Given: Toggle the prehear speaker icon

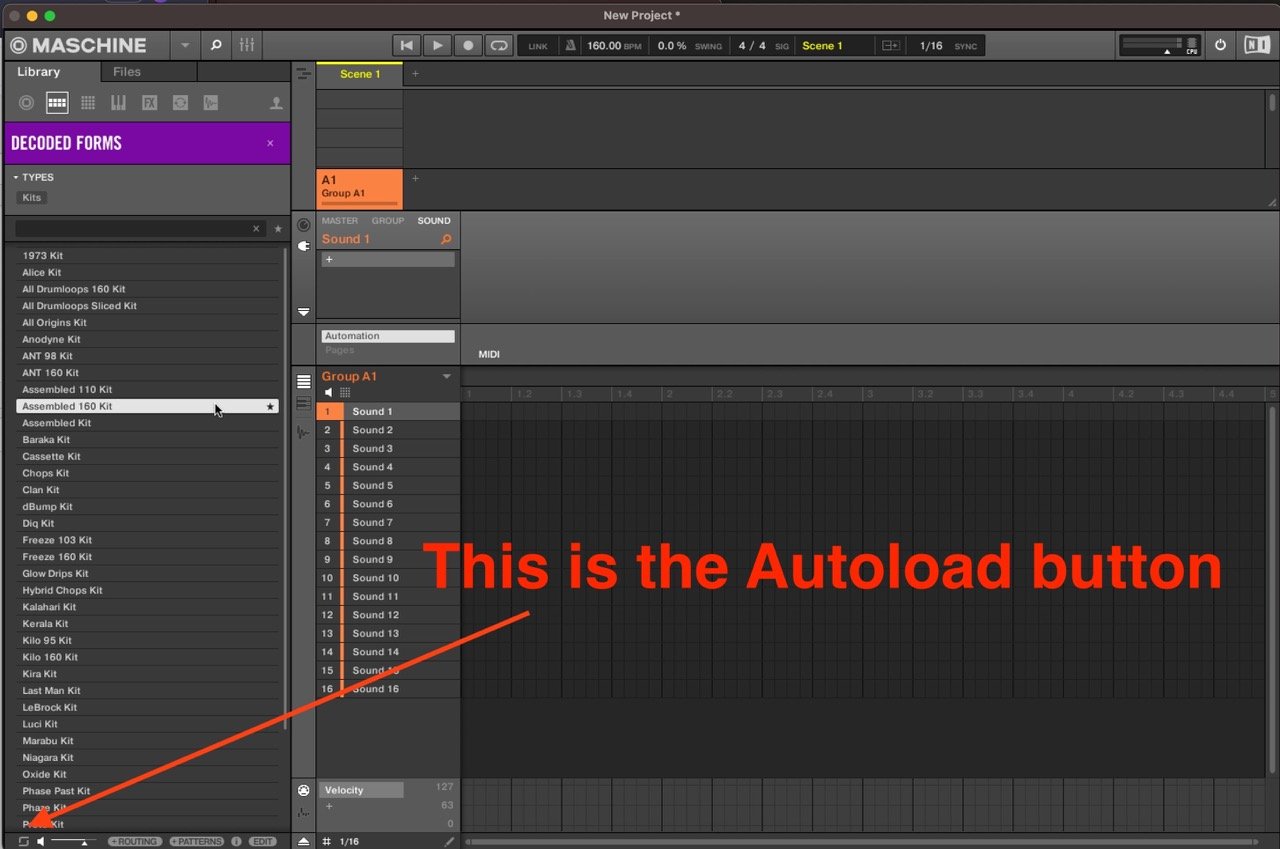Looking at the screenshot, I should [x=41, y=841].
